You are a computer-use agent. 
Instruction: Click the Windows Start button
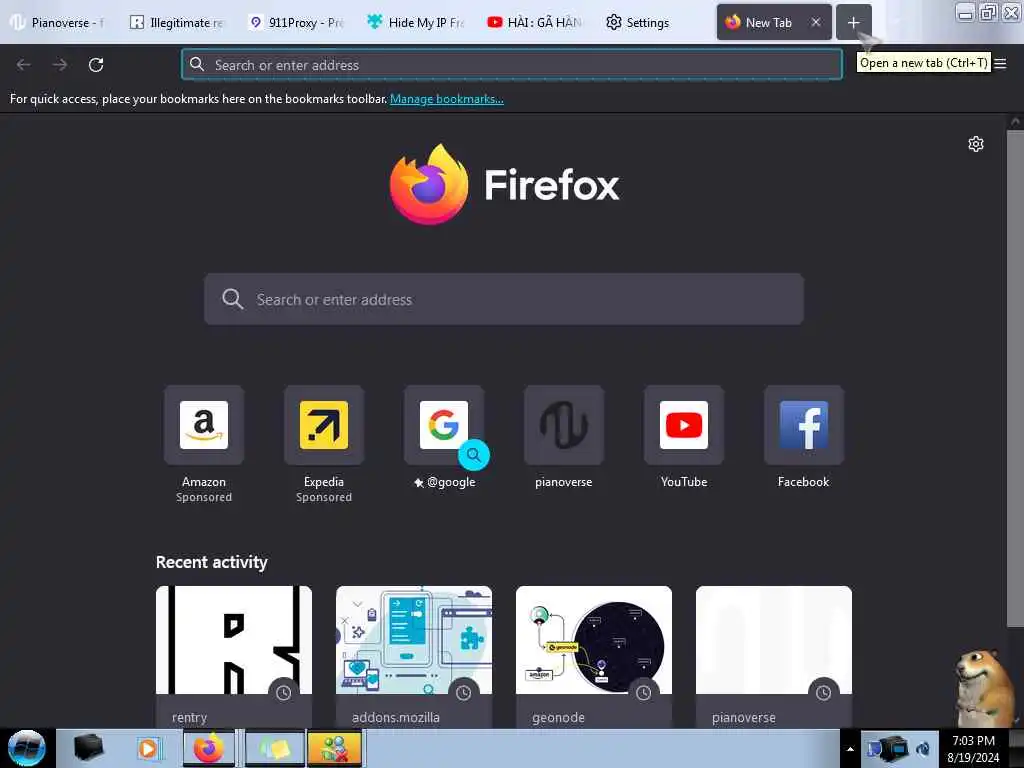pos(27,748)
